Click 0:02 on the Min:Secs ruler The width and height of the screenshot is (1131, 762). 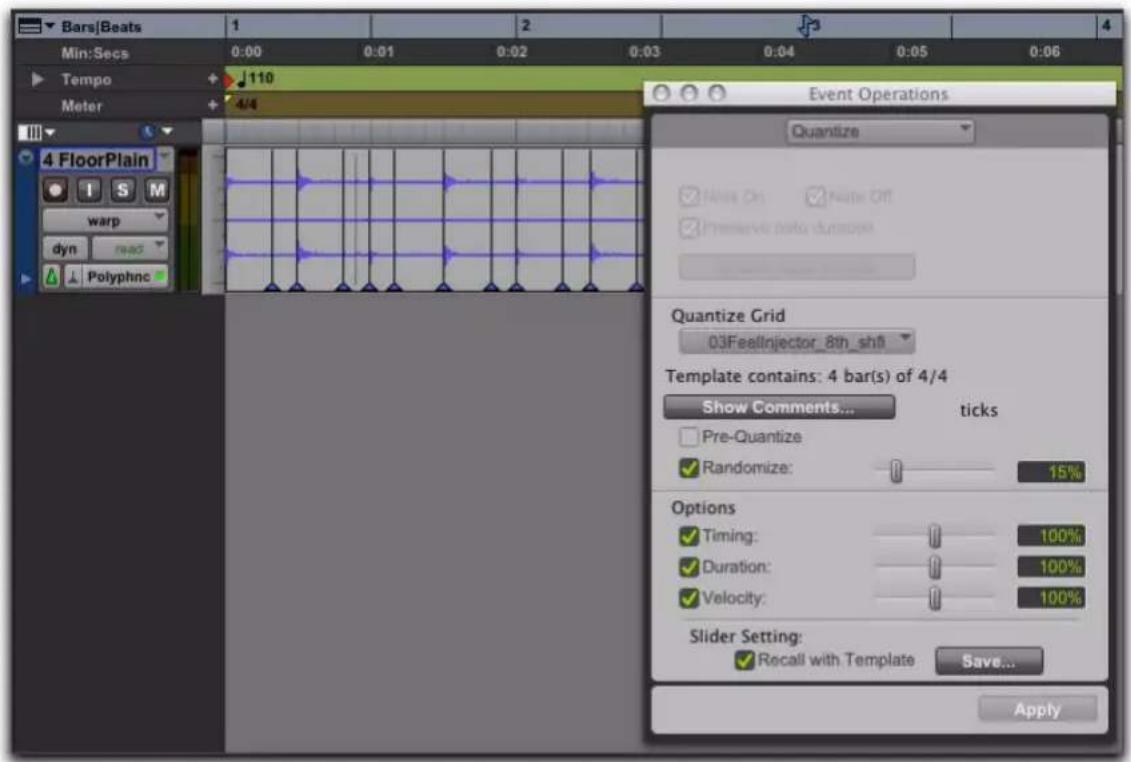coord(511,52)
